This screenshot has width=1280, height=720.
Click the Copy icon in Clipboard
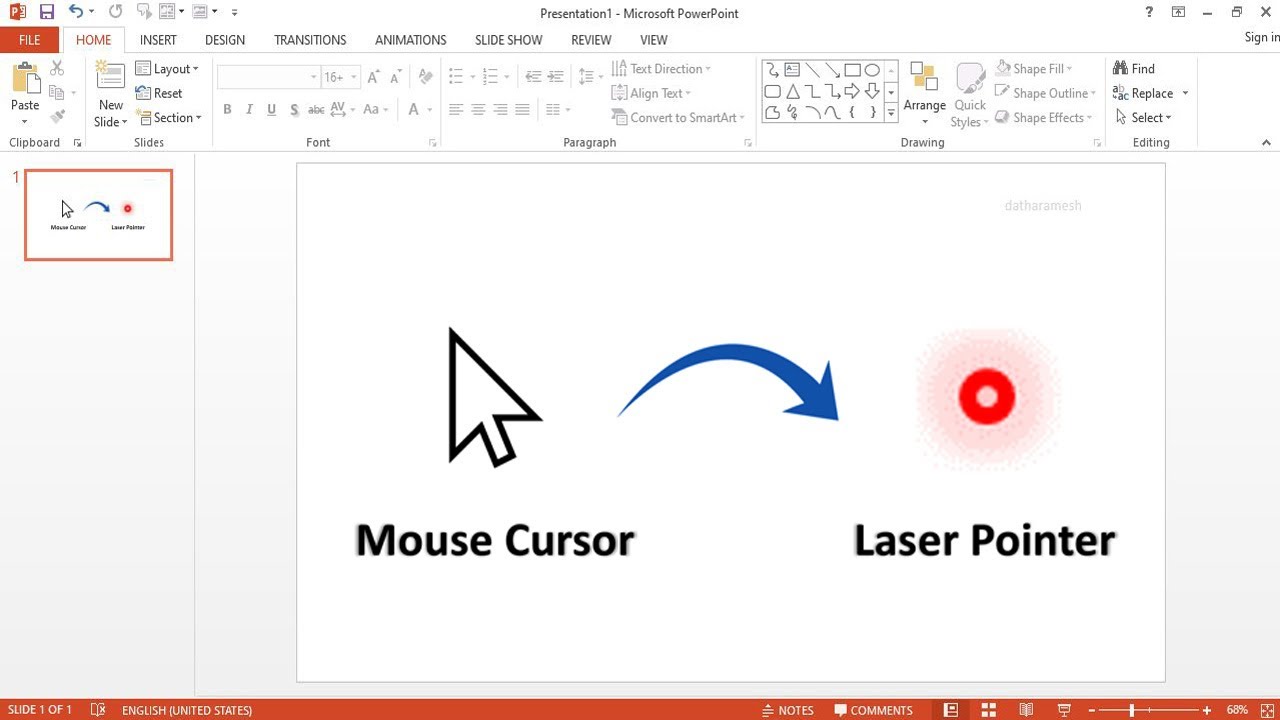coord(56,93)
